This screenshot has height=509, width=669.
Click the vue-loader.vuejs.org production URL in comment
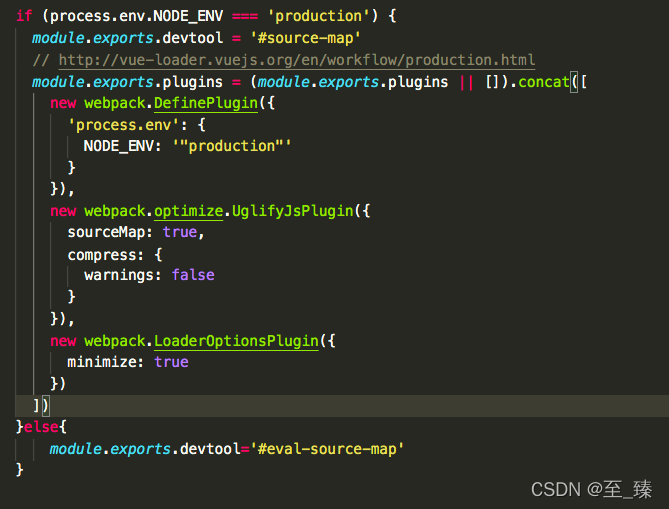pos(297,60)
